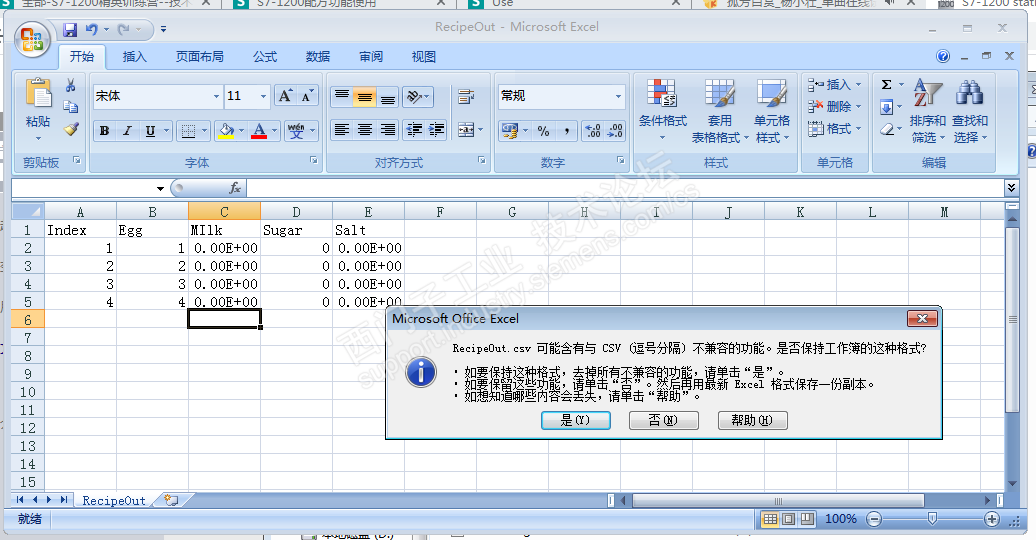Increase font size with large A
Viewport: 1036px width, 540px height.
(285, 96)
